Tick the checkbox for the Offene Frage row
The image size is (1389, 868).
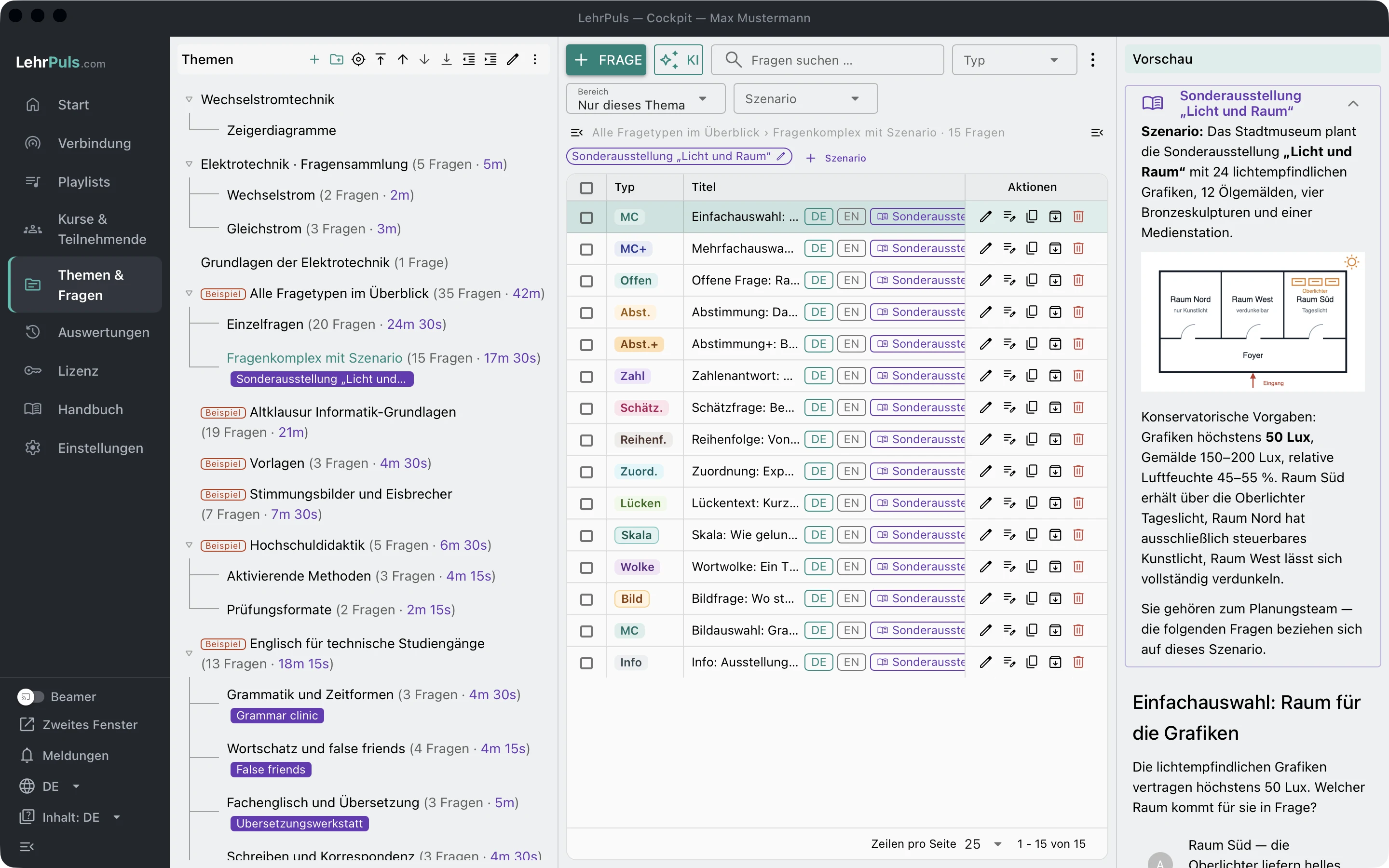[586, 281]
